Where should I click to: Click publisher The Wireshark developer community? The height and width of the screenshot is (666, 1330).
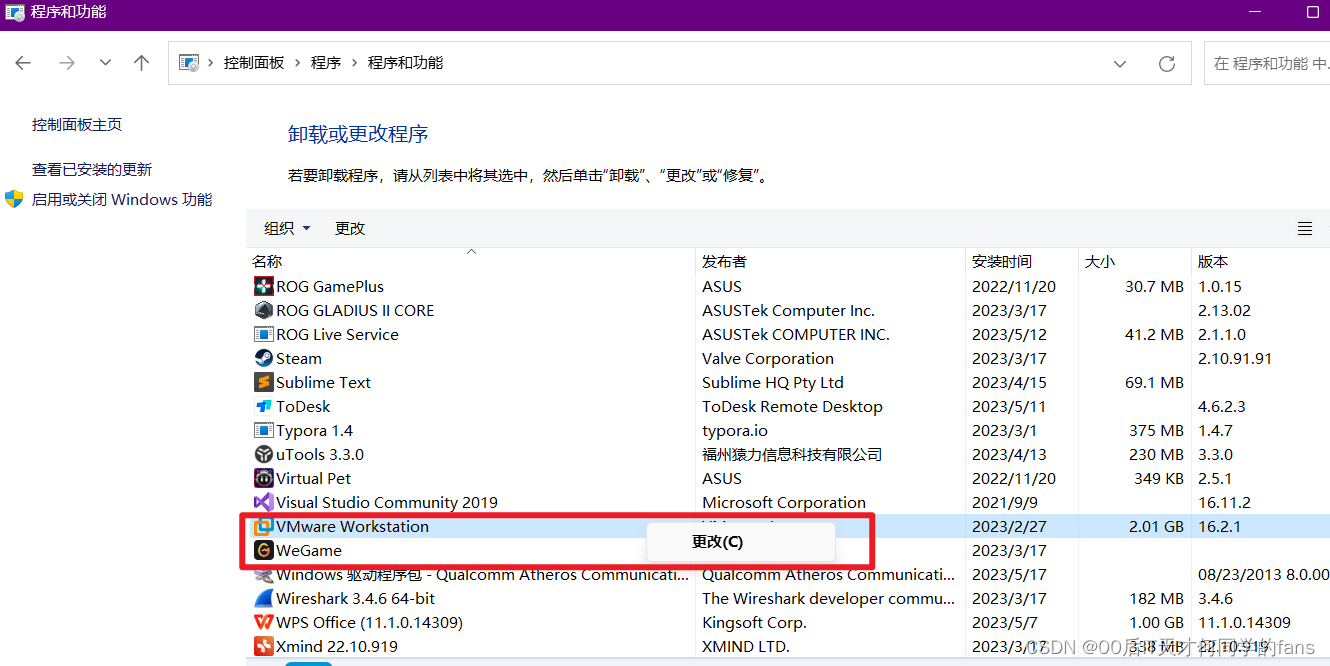(x=828, y=598)
